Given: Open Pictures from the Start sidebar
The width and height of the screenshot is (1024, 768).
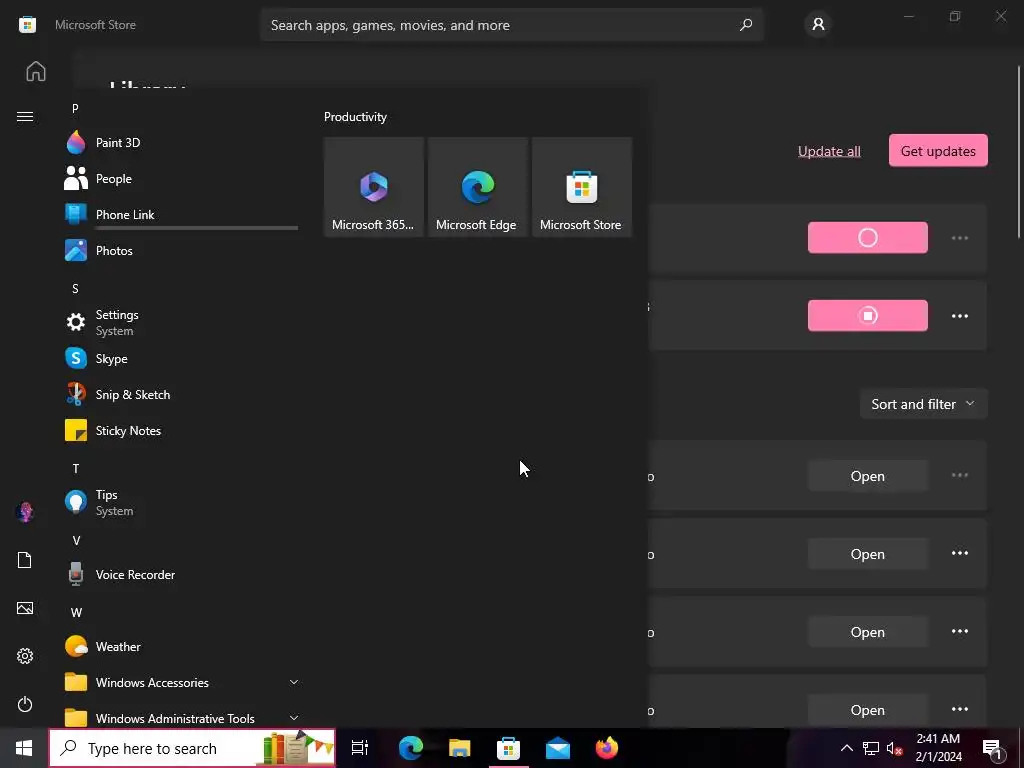Looking at the screenshot, I should pyautogui.click(x=25, y=608).
